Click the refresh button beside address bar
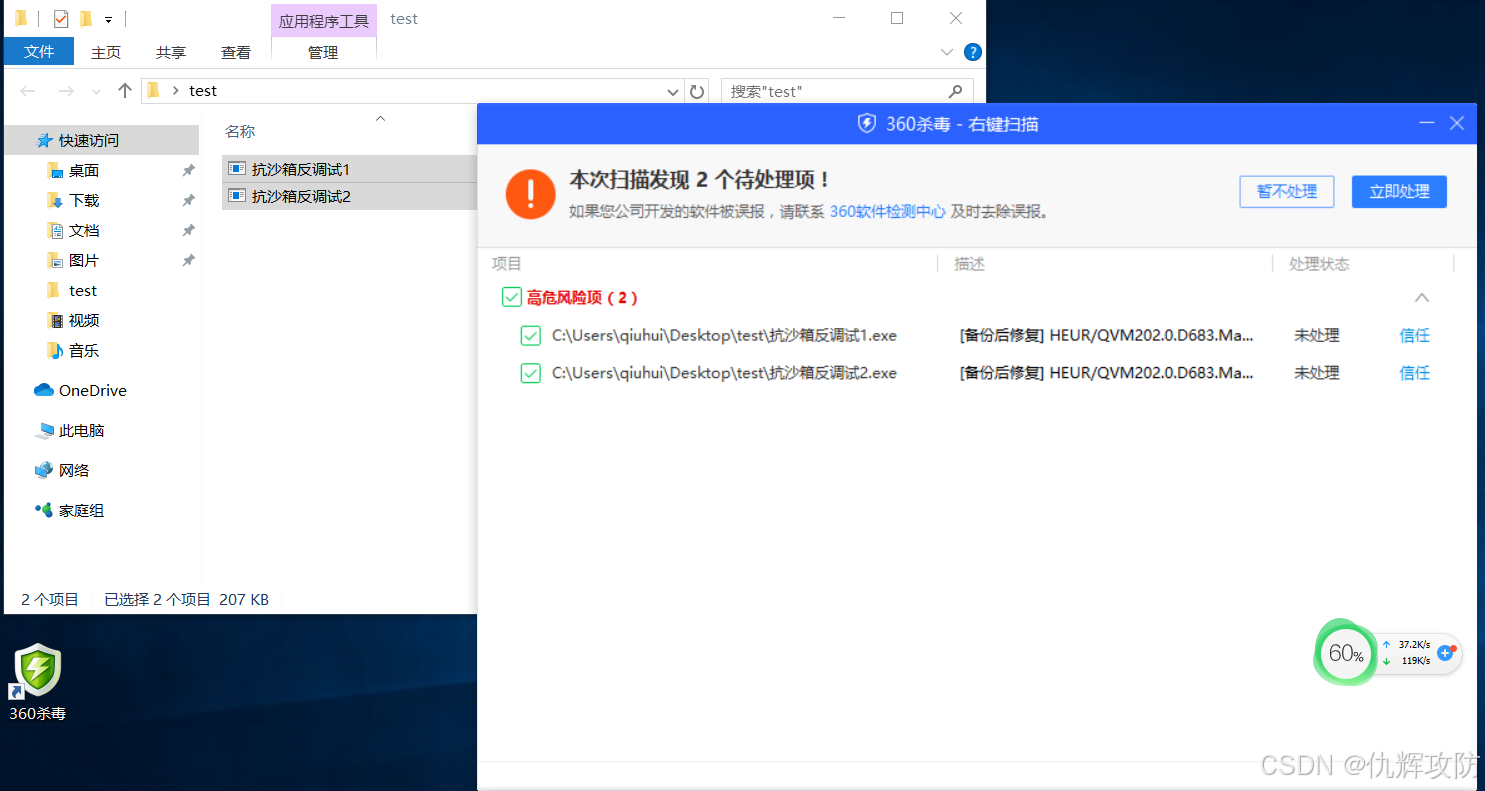 click(x=698, y=91)
